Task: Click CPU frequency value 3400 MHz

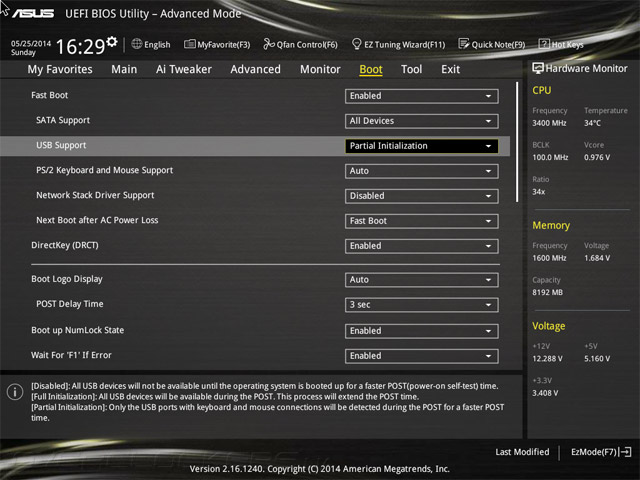Action: (549, 123)
